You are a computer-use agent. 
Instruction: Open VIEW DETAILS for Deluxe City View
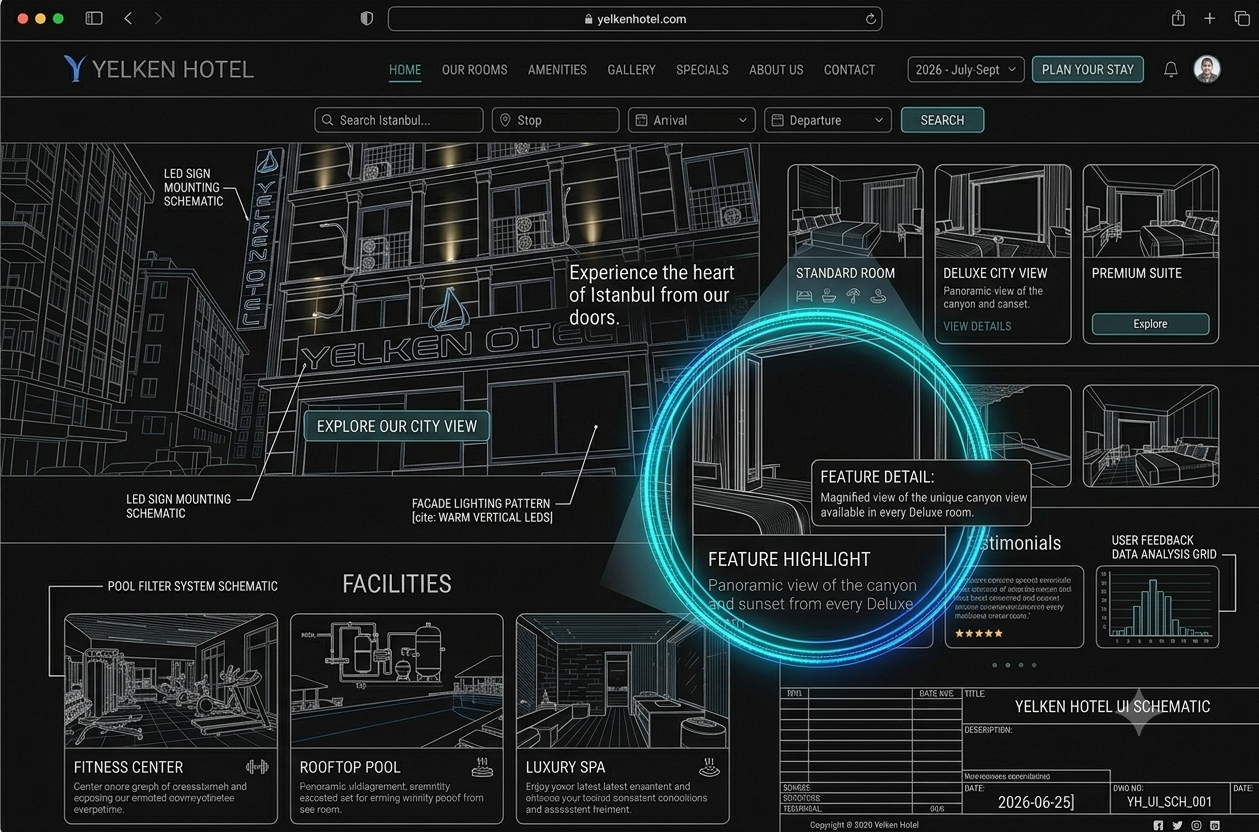click(x=977, y=326)
